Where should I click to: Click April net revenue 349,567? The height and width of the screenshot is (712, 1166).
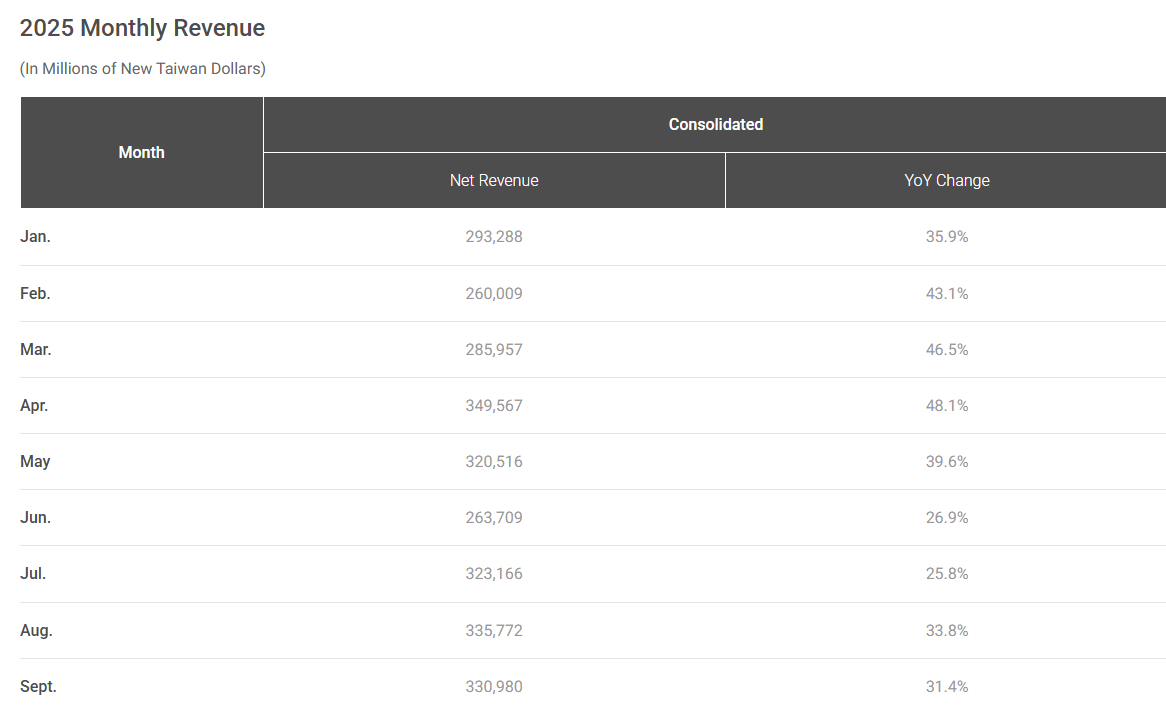pos(494,405)
